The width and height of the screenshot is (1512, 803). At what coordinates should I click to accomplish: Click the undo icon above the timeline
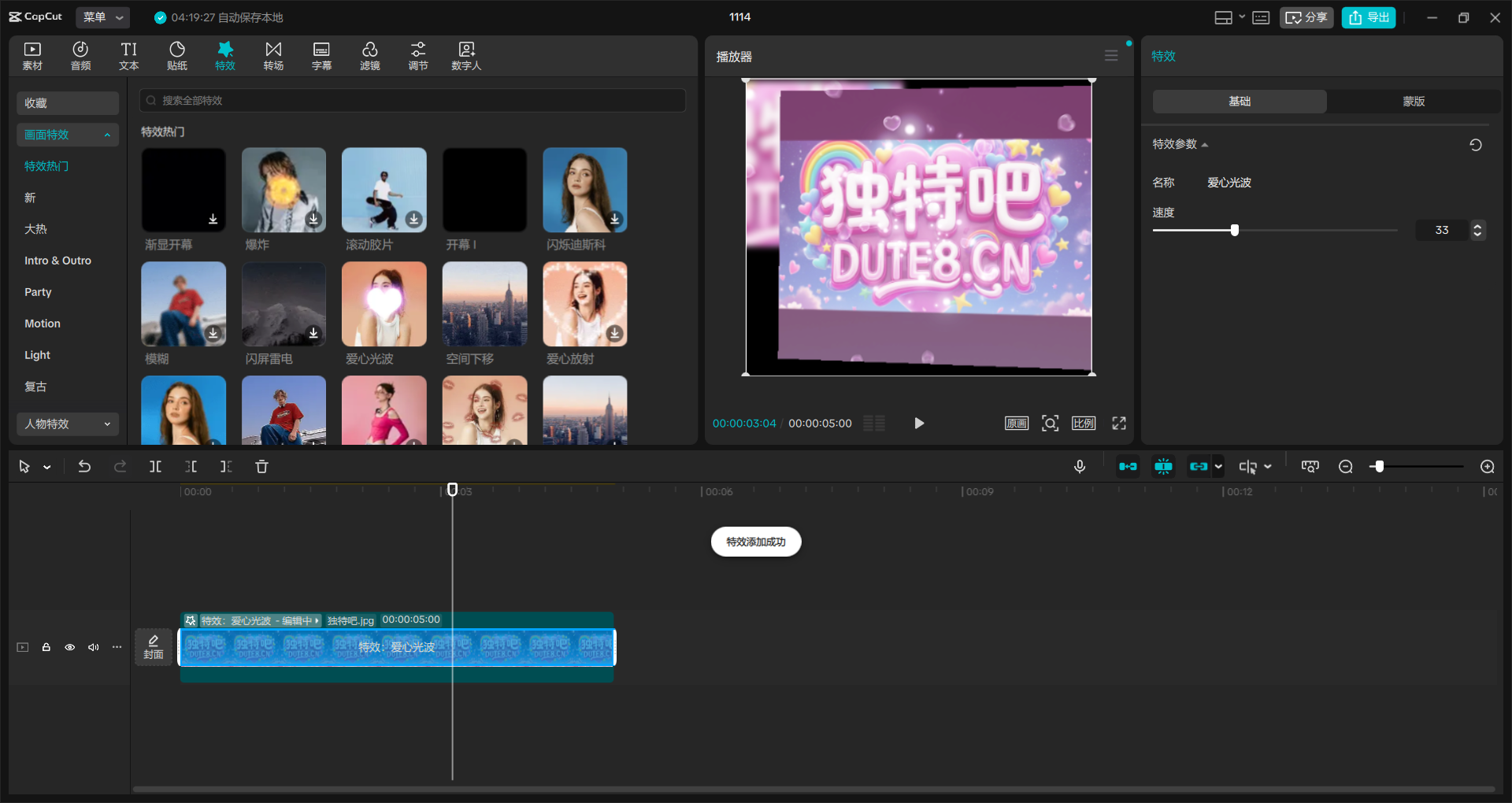[84, 466]
